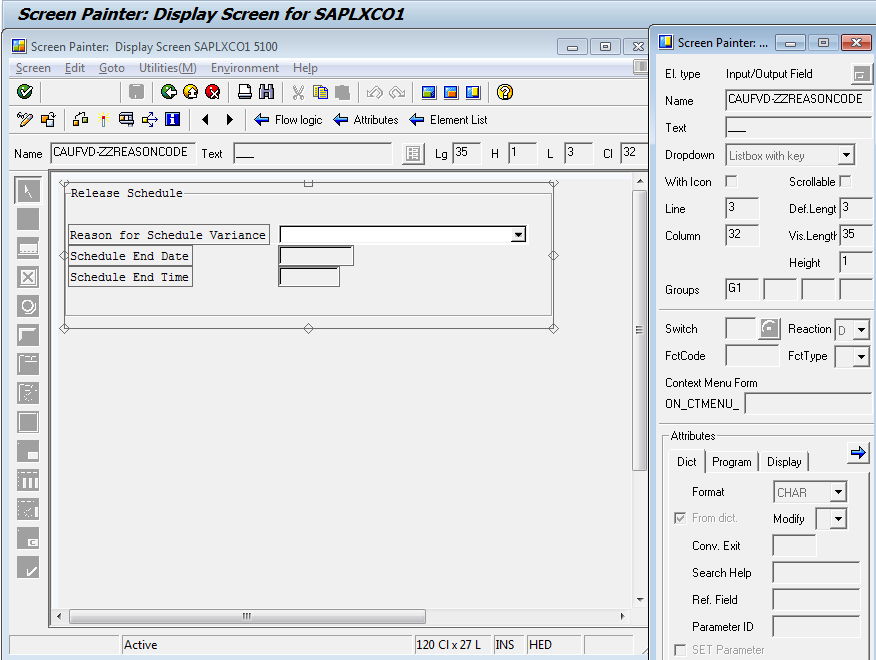
Task: Click the Element List button
Action: tap(449, 120)
